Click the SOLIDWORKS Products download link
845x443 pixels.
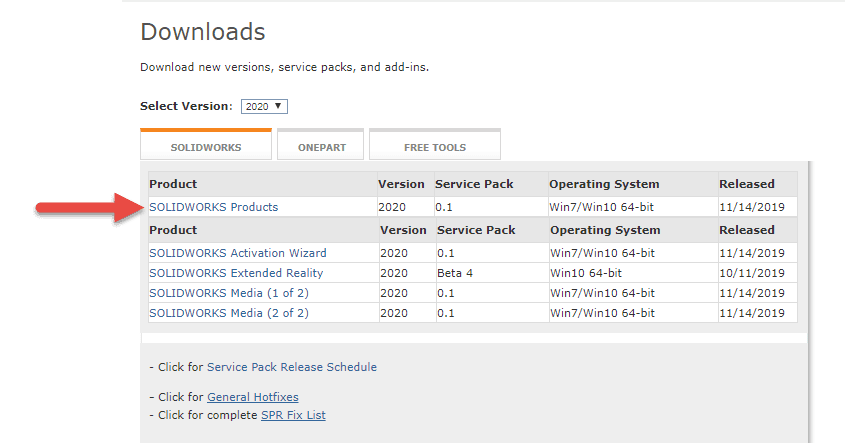(x=213, y=207)
